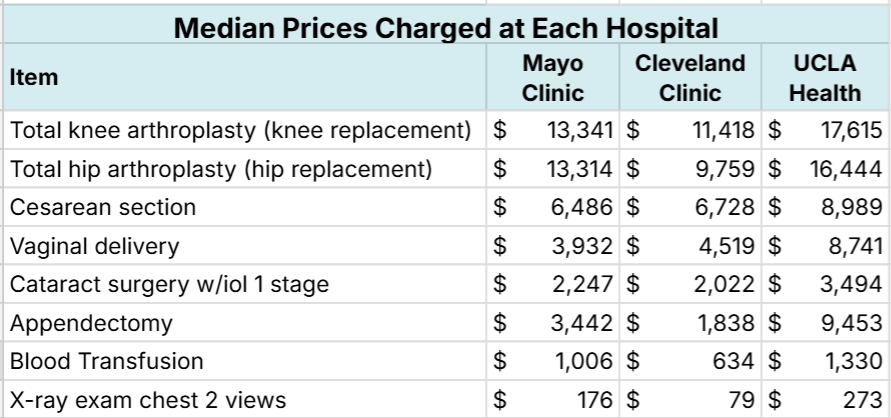Select the Cleveland Clinic column header
This screenshot has width=891, height=418.
tap(690, 78)
